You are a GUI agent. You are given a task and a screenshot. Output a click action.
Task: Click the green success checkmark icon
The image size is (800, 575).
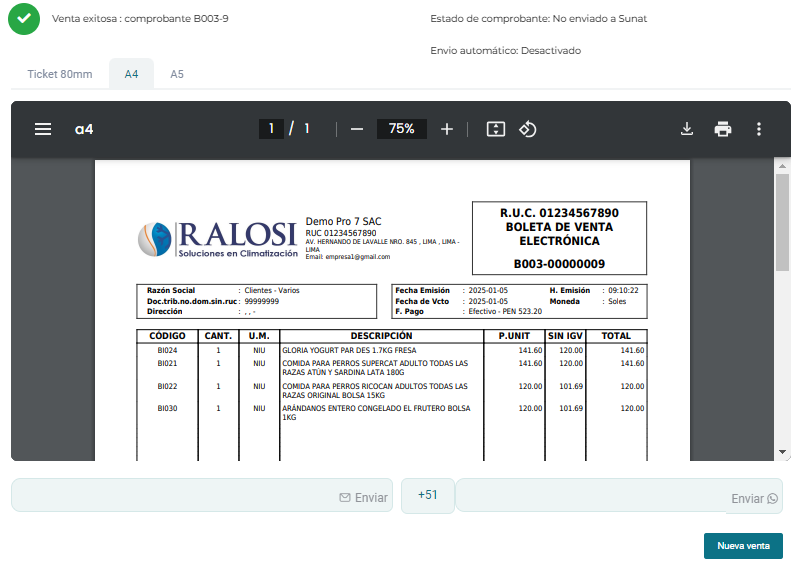coord(24,19)
